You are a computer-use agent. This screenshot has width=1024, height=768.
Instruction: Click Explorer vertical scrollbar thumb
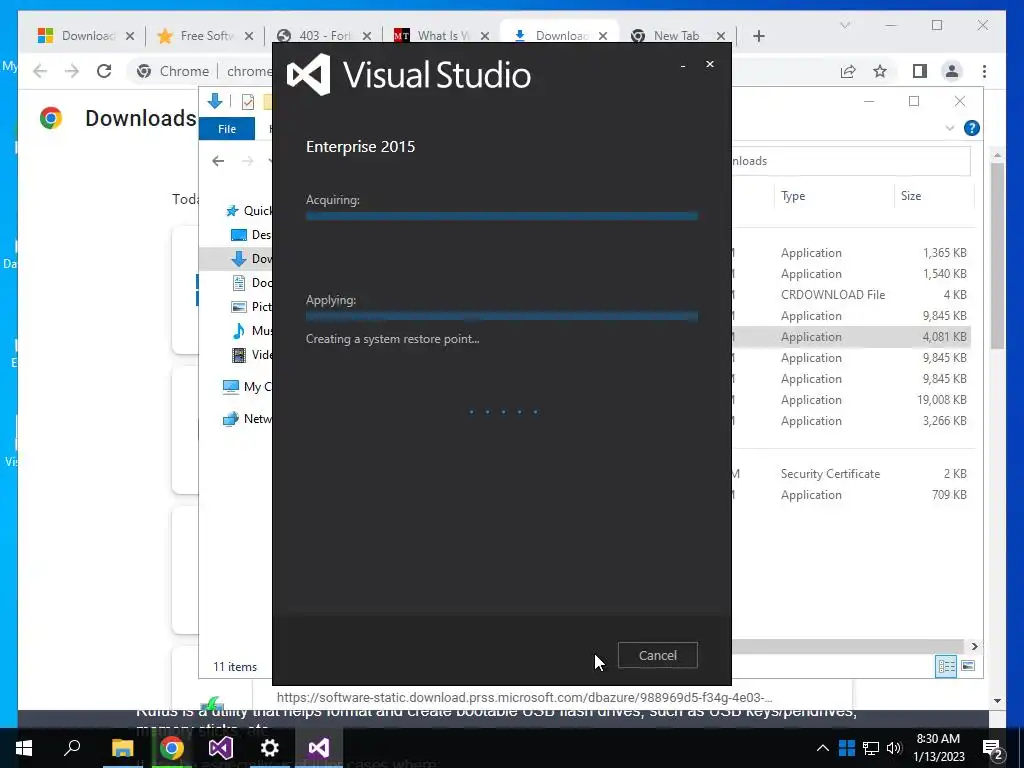(997, 256)
